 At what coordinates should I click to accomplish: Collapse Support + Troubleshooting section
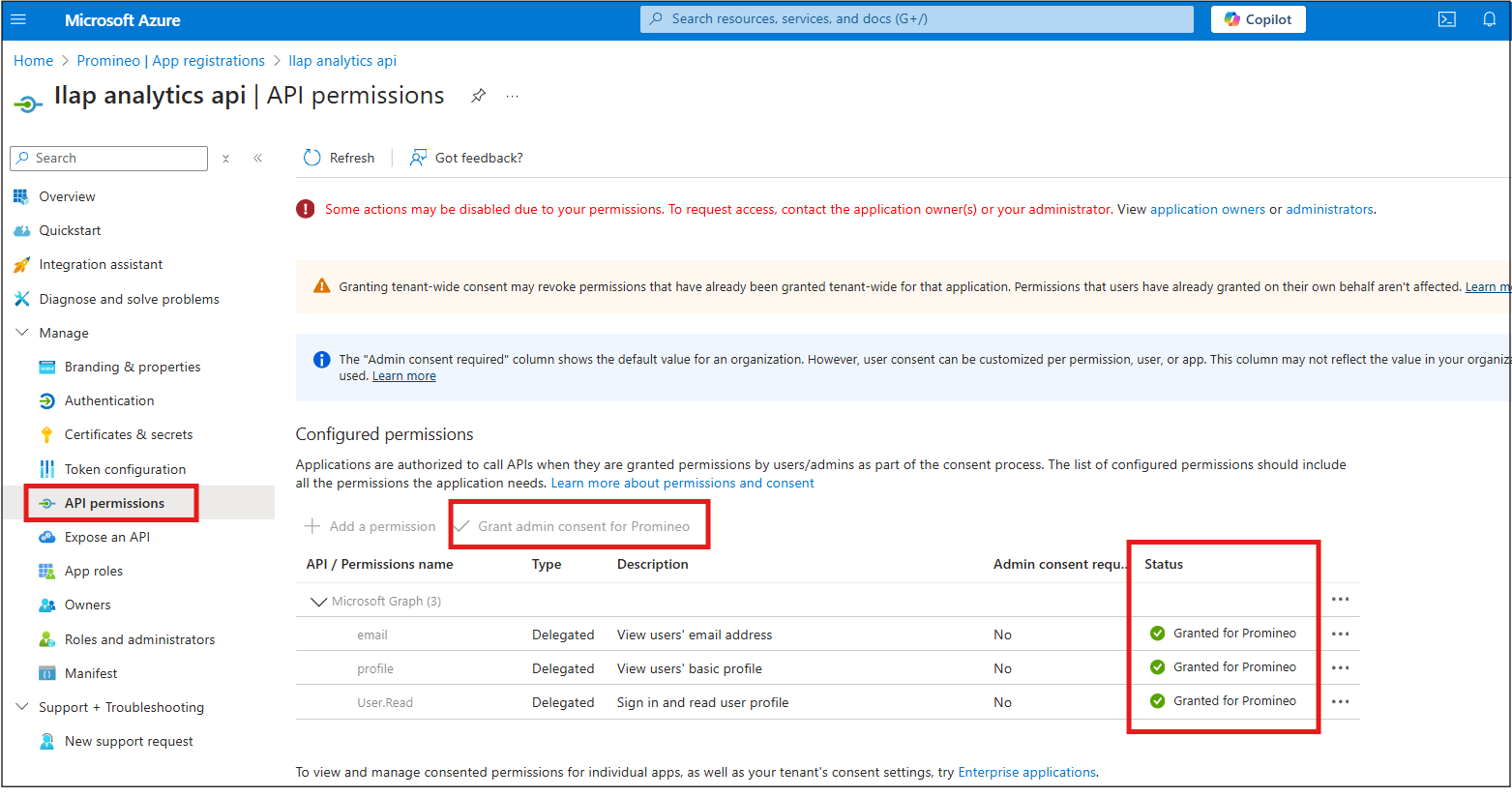tap(22, 707)
